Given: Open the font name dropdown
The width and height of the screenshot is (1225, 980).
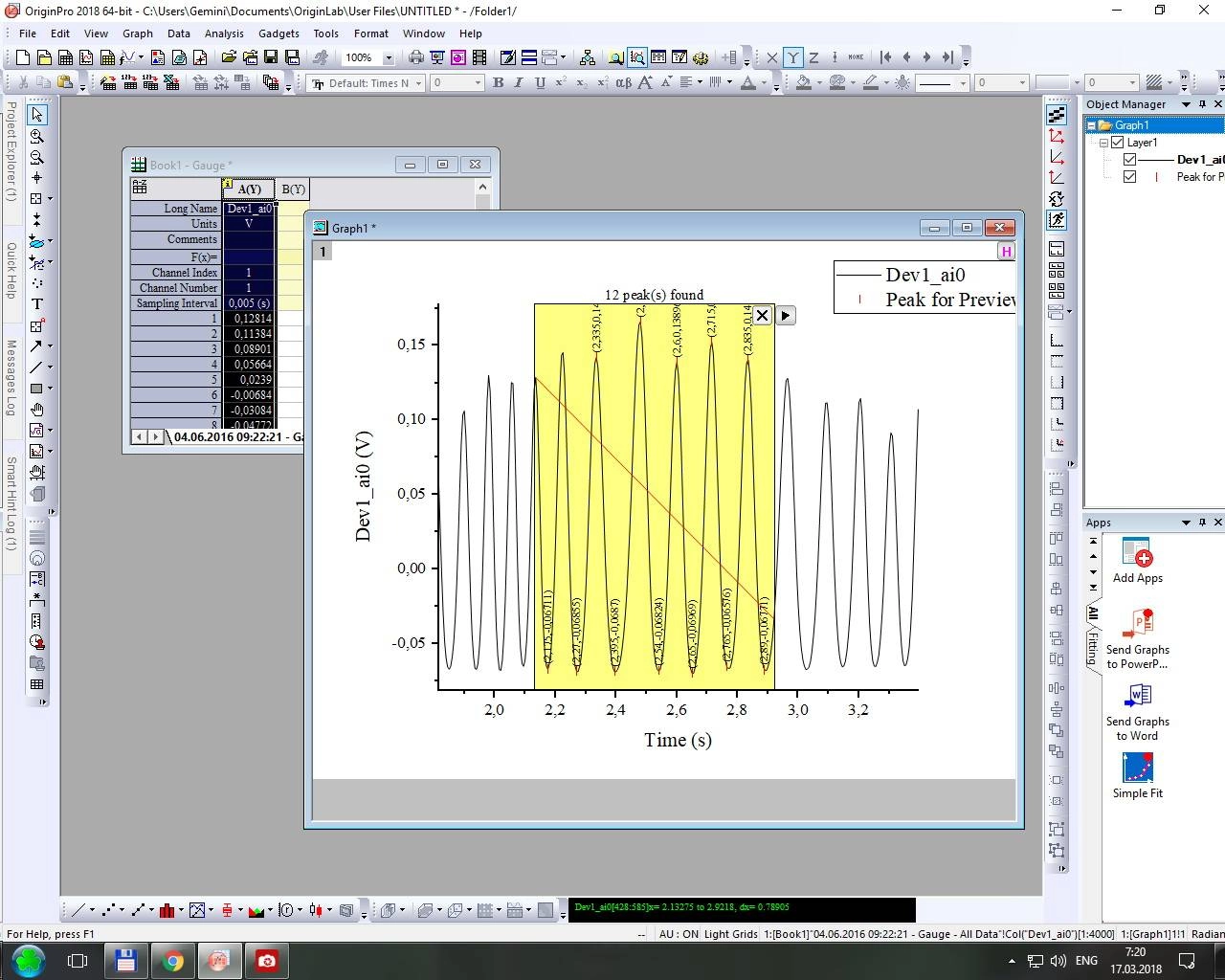Looking at the screenshot, I should (418, 83).
